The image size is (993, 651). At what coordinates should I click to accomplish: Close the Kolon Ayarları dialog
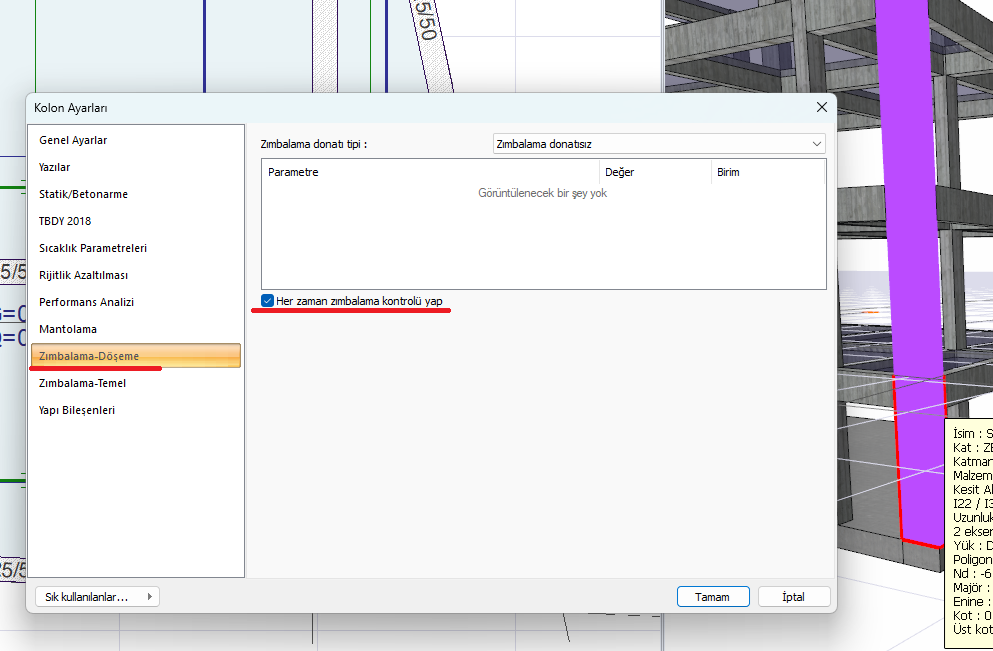point(821,107)
